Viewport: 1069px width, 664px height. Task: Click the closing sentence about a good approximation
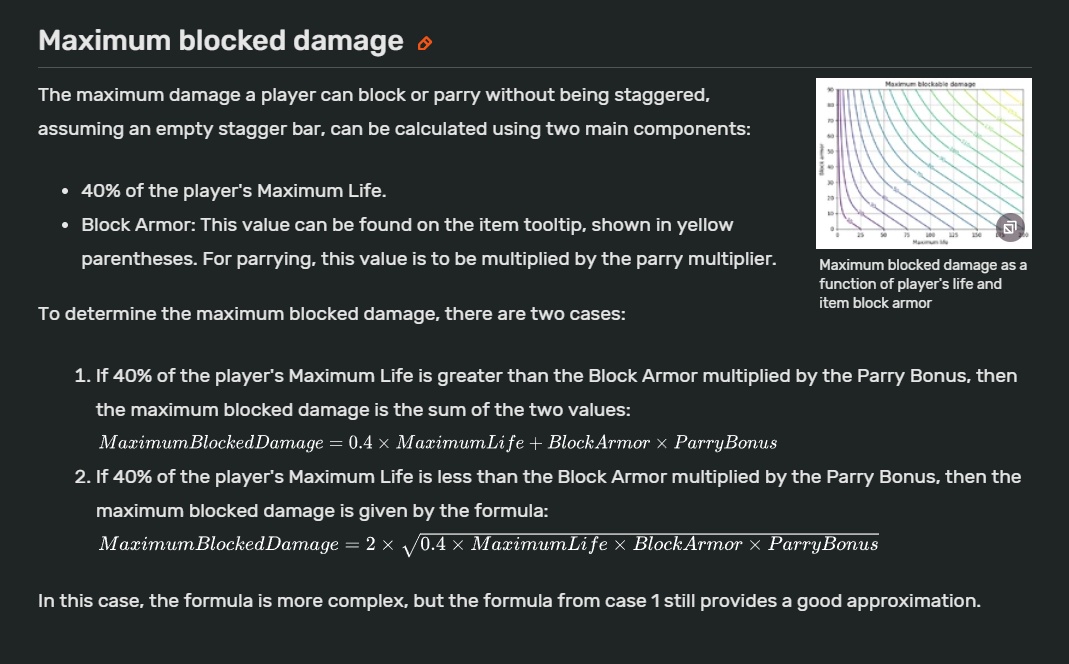509,601
